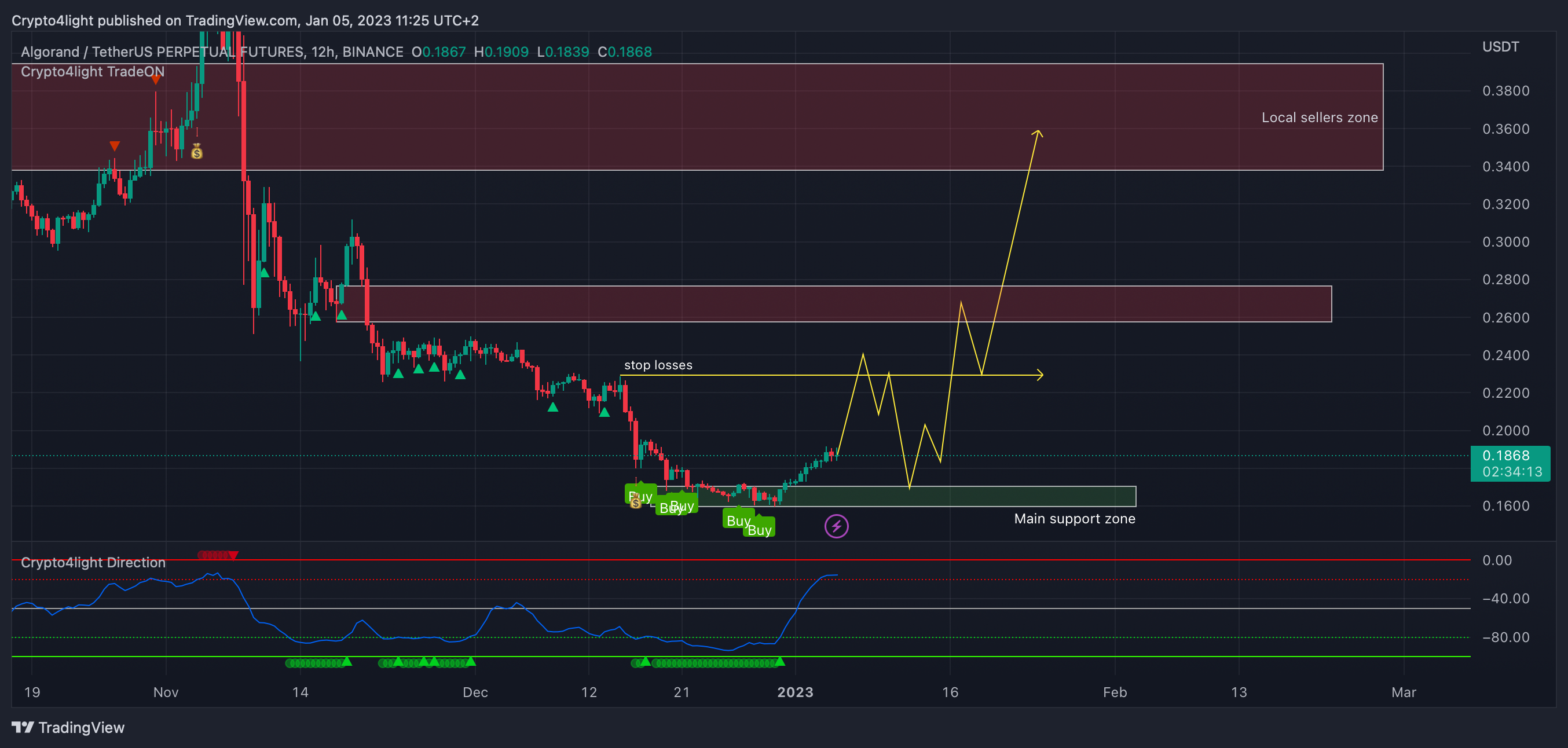Image resolution: width=1568 pixels, height=748 pixels.
Task: Open the Crypto4light Direction indicator legend
Action: pyautogui.click(x=93, y=562)
